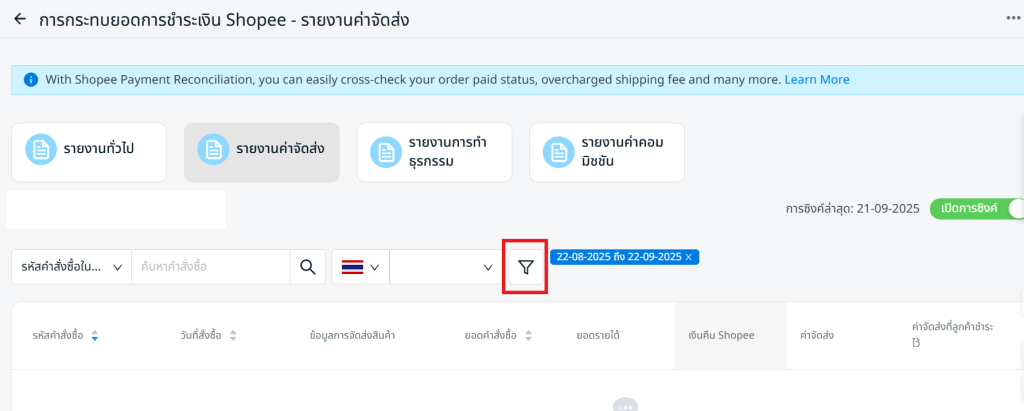The image size is (1024, 411).
Task: Remove the 22-08-2025 date range filter tag
Action: (x=689, y=257)
